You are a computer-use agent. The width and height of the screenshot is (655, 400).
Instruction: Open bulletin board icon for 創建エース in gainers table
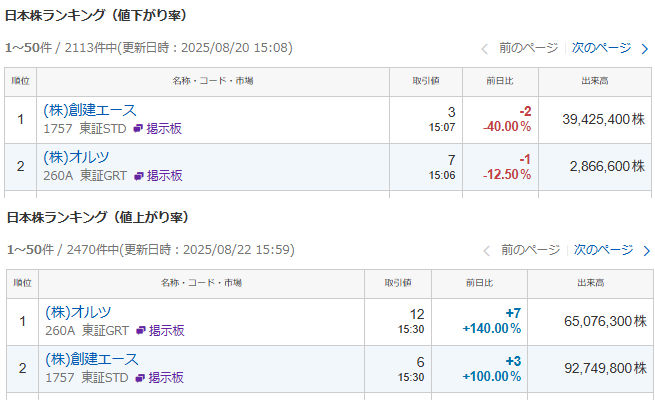140,378
